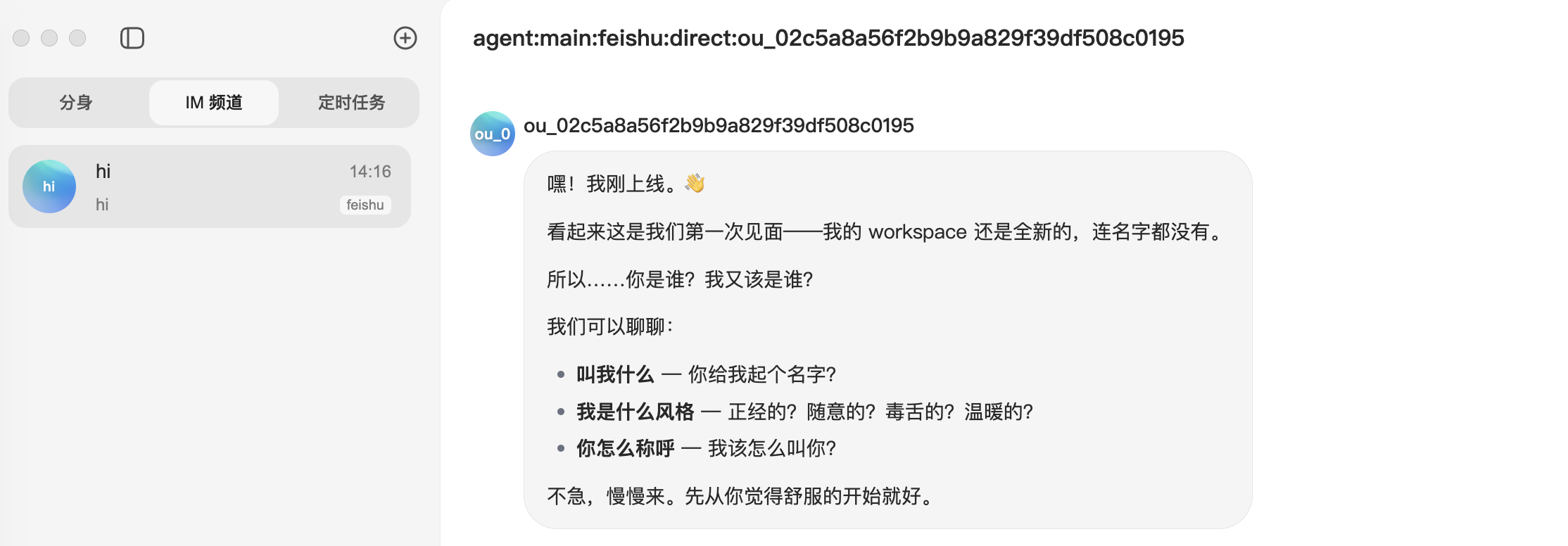
Task: Open the "hi" conversation title in list
Action: tap(103, 172)
